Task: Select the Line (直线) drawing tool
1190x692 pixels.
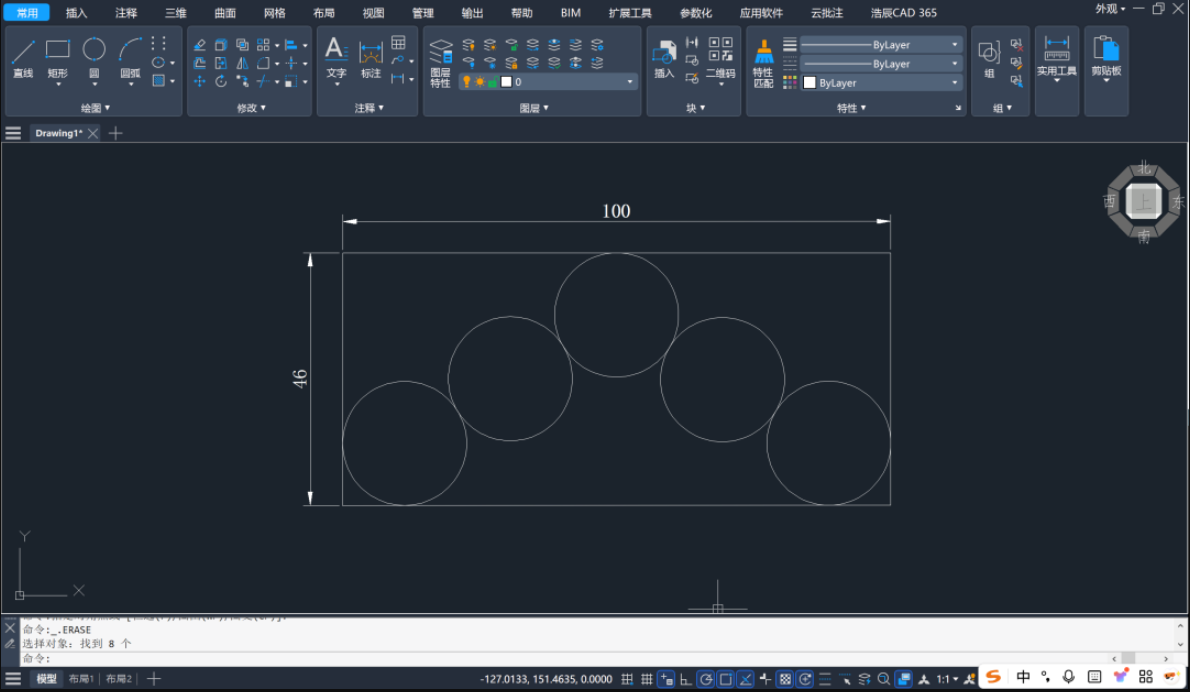Action: click(x=23, y=58)
